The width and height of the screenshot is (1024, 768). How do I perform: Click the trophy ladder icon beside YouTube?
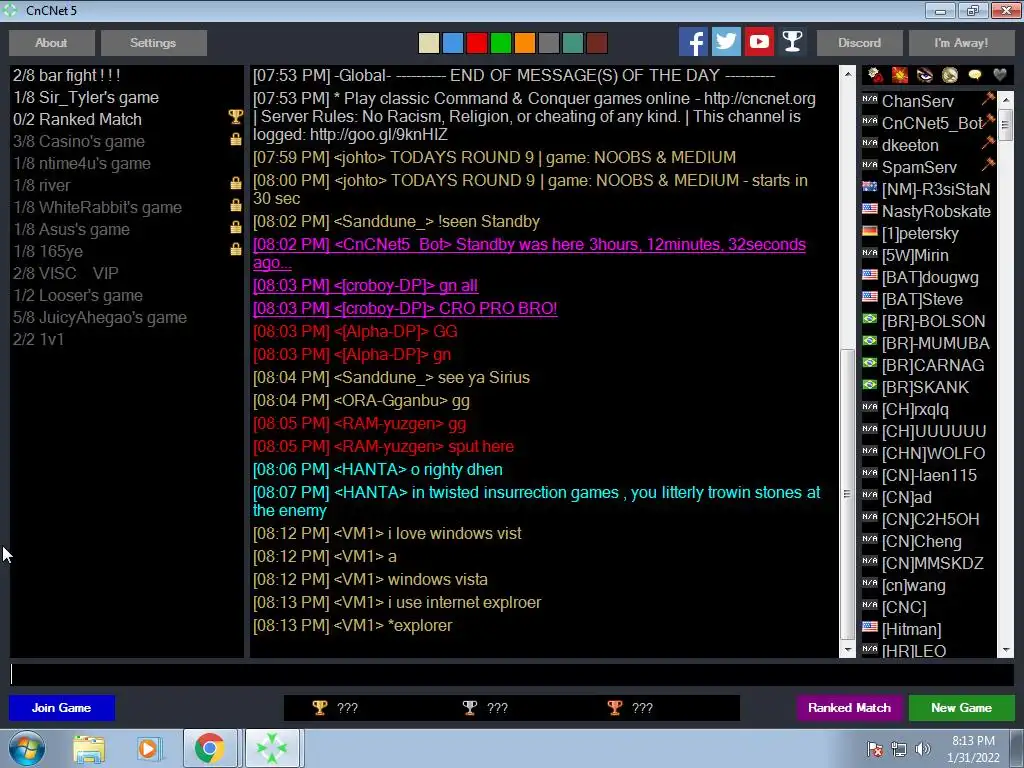click(x=792, y=42)
